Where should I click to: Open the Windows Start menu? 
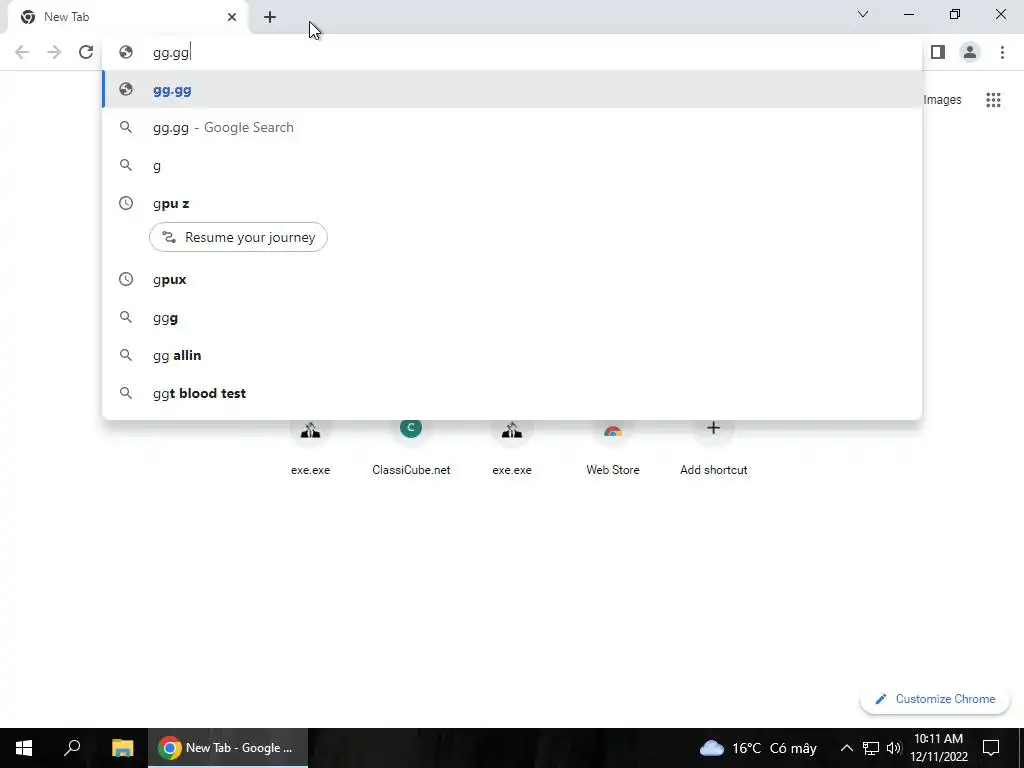coord(24,748)
